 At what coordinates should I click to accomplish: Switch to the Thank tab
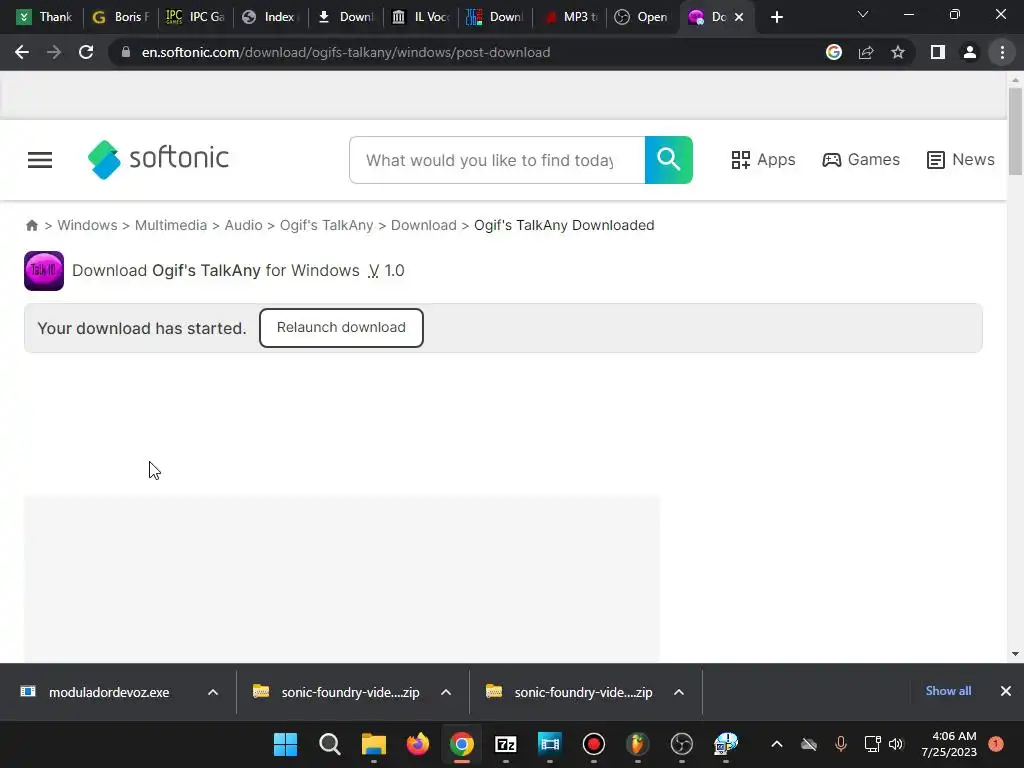tap(44, 17)
